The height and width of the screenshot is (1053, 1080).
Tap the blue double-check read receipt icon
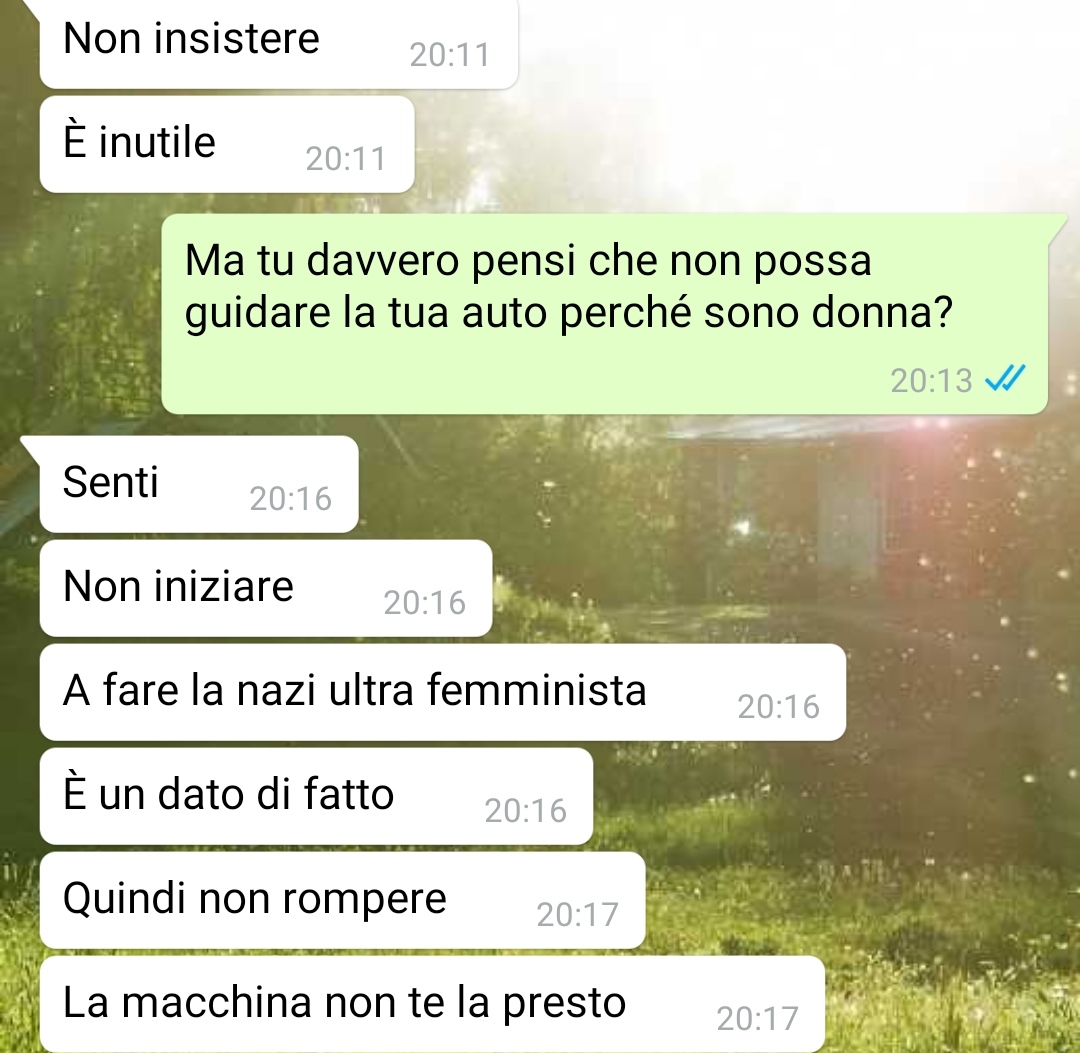(1006, 378)
